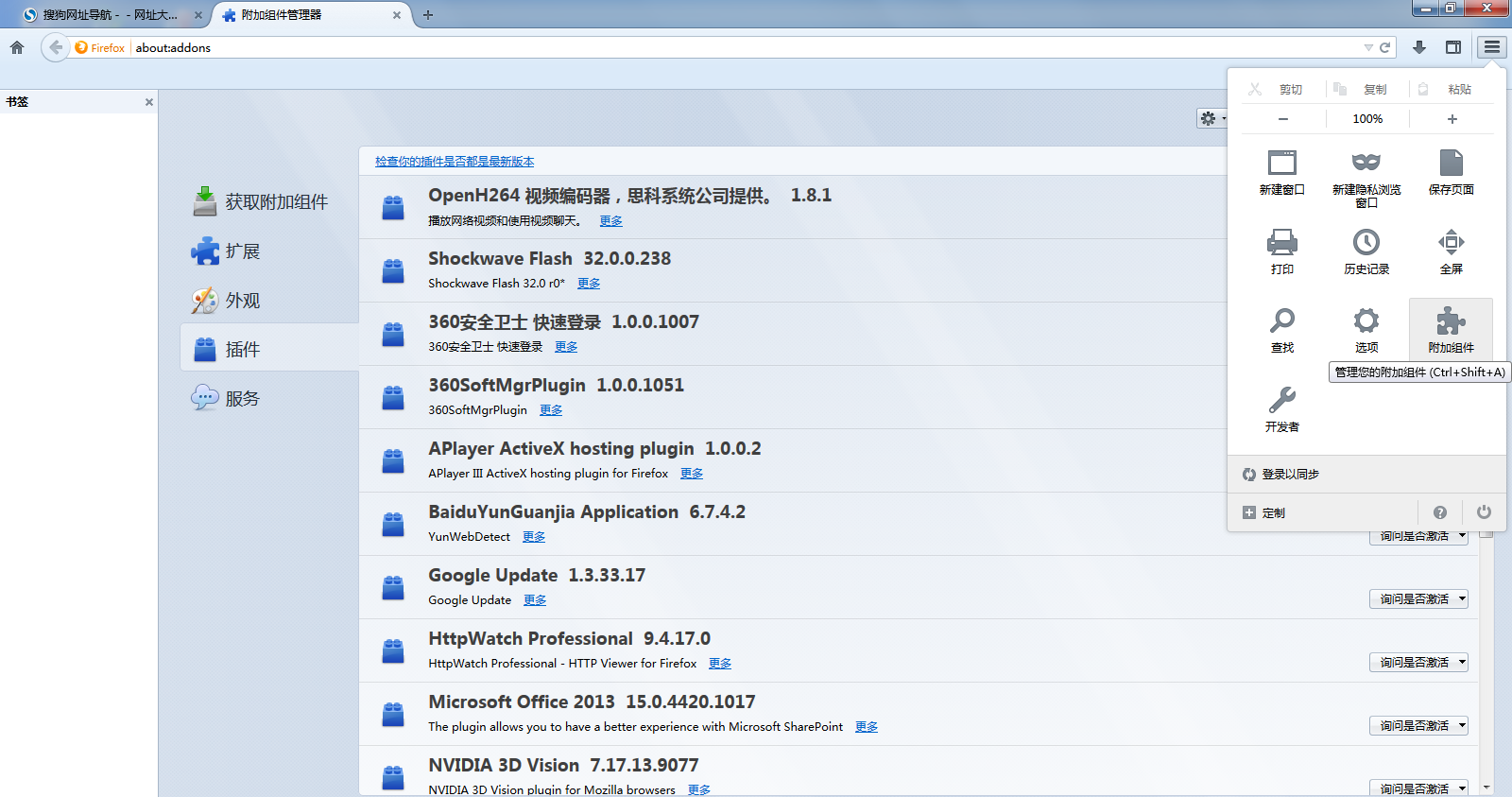Screen dimensions: 1512x797
Task: Reset zoom via the 100% label
Action: click(x=1367, y=119)
